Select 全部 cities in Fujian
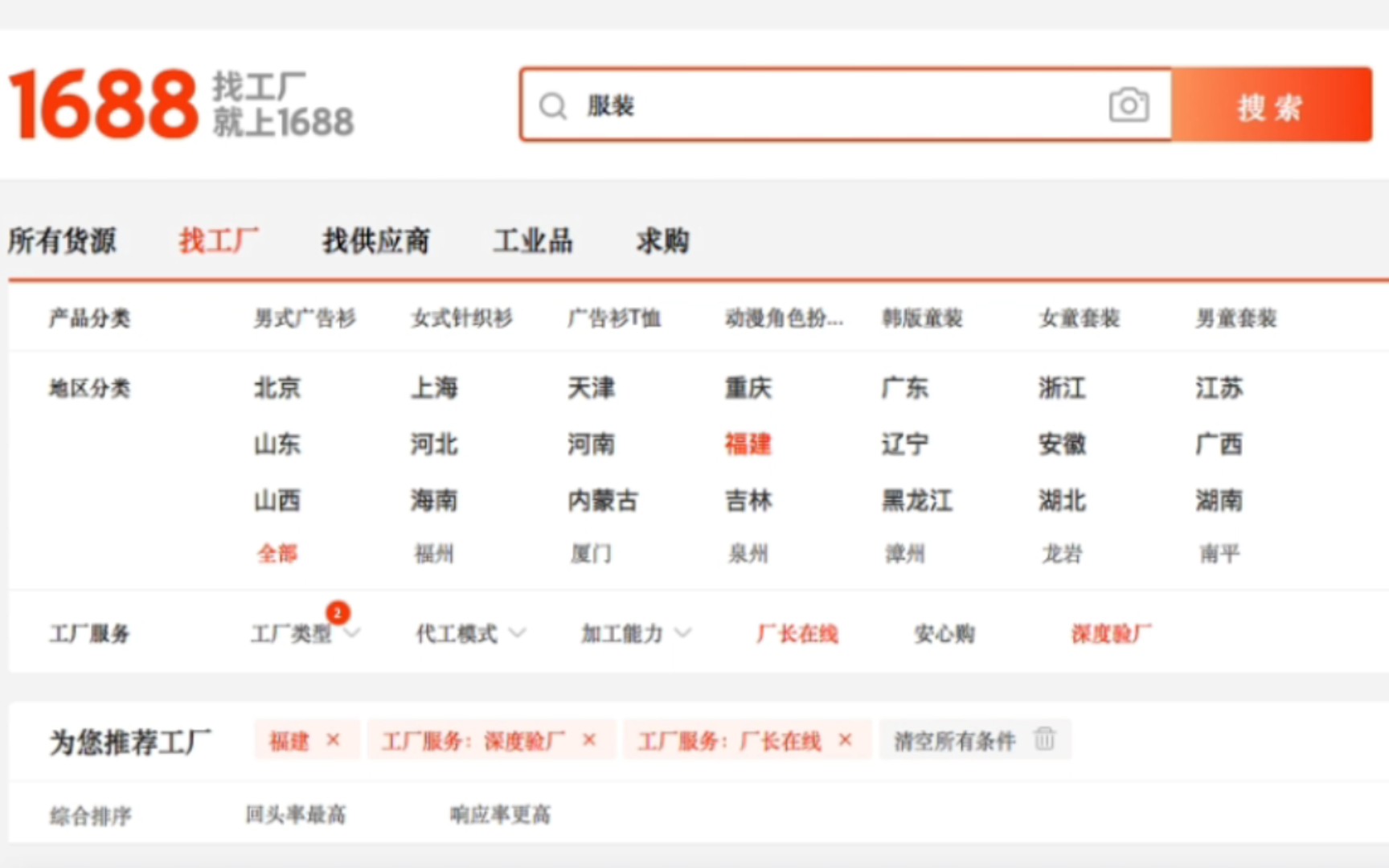Viewport: 1389px width, 868px height. tap(277, 554)
